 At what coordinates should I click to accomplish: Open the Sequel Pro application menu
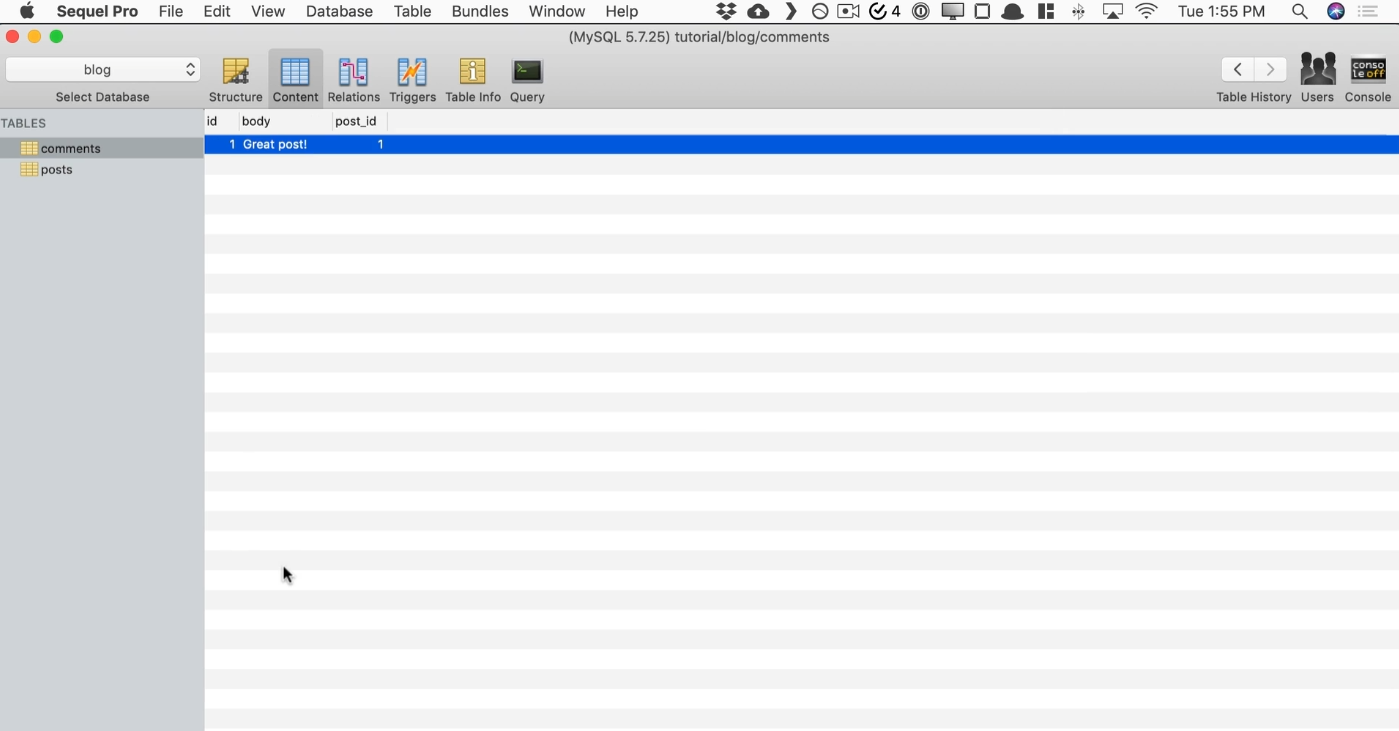pos(97,11)
